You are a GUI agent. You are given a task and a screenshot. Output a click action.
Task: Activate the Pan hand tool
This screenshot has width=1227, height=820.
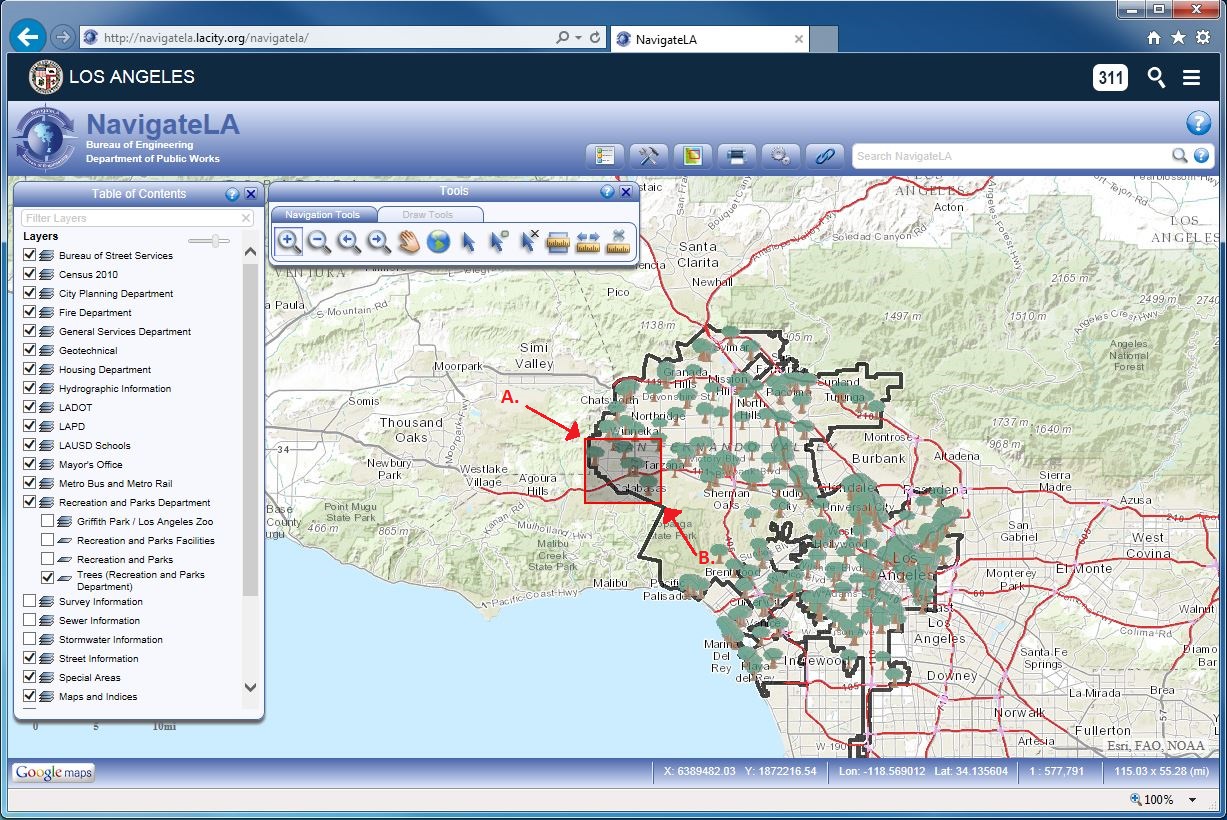408,241
